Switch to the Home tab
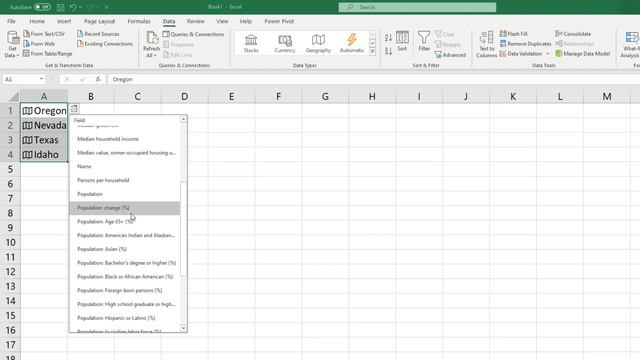640x360 pixels. 37,21
